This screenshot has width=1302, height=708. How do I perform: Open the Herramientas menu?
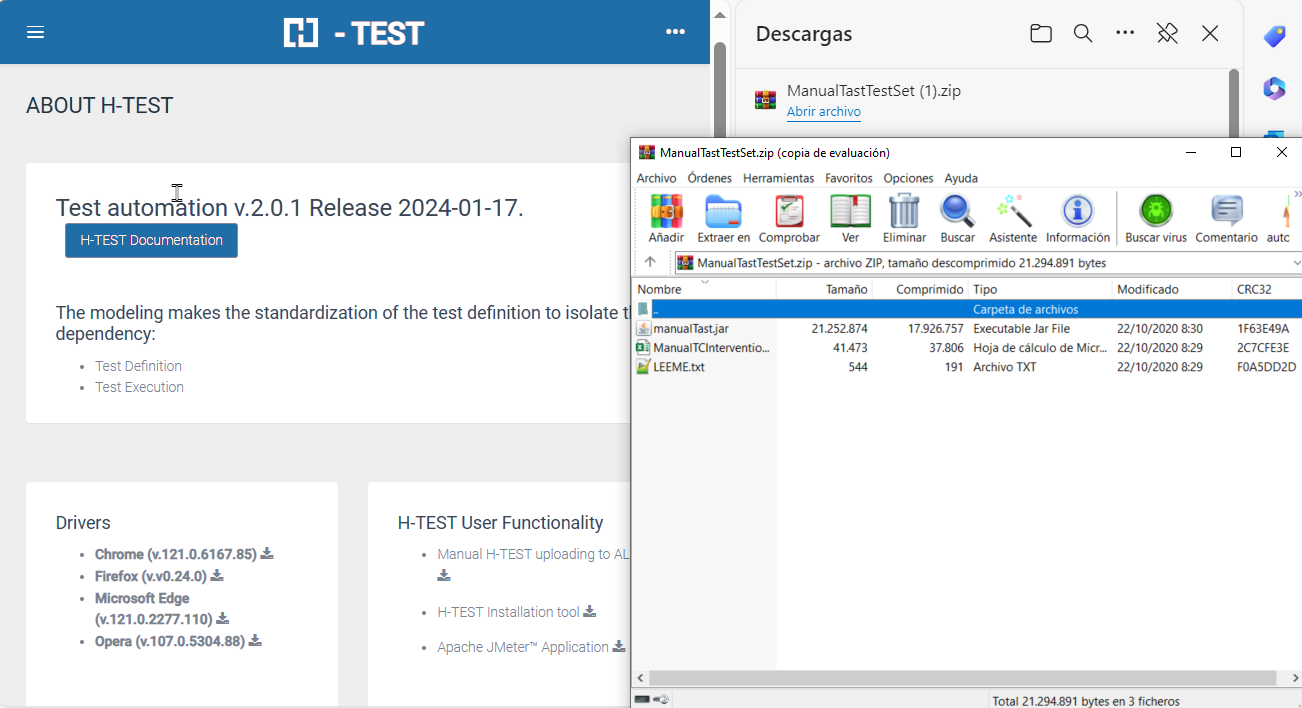[778, 178]
